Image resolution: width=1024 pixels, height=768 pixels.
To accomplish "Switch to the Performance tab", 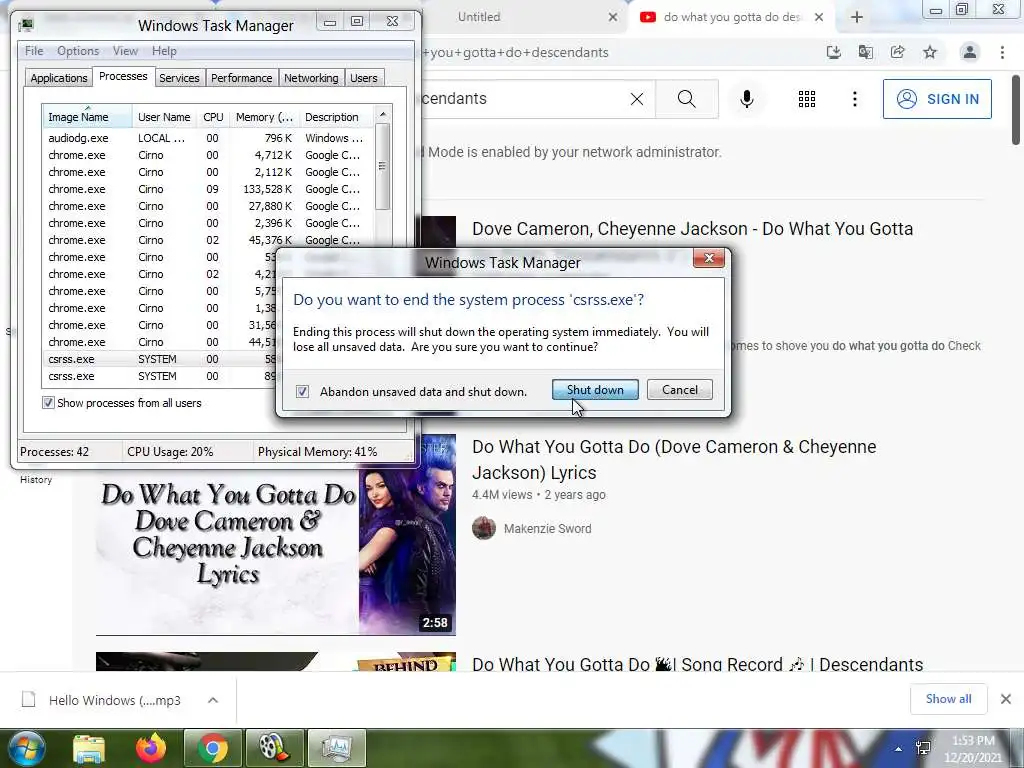I will point(241,78).
